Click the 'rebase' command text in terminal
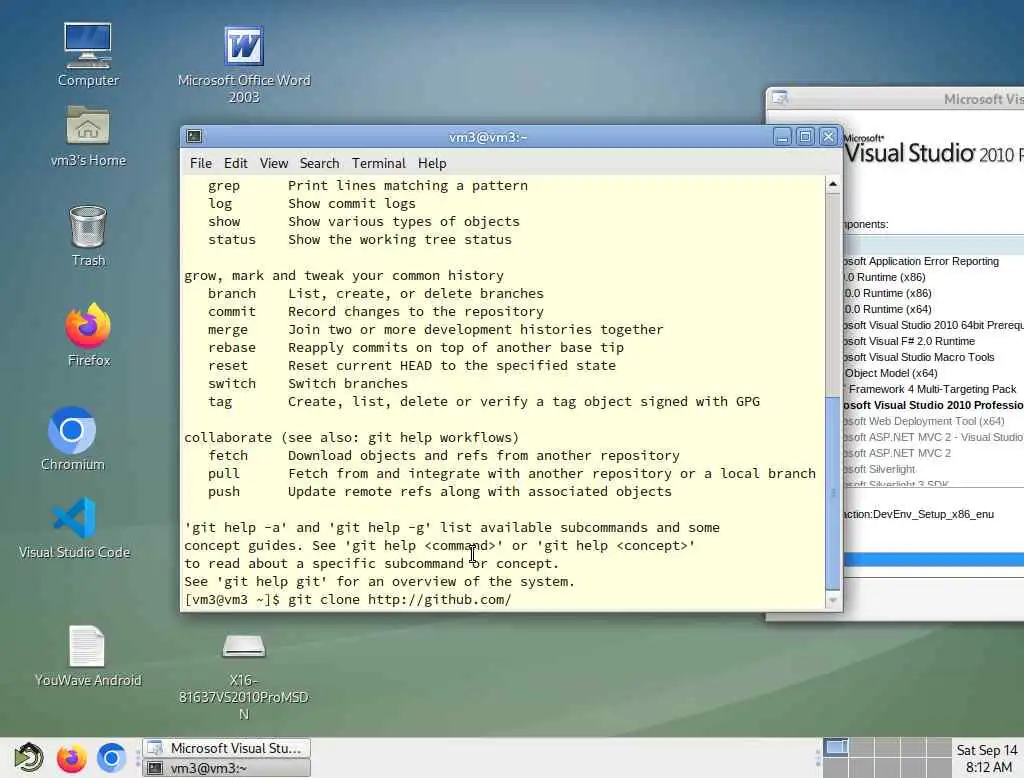 (x=232, y=348)
